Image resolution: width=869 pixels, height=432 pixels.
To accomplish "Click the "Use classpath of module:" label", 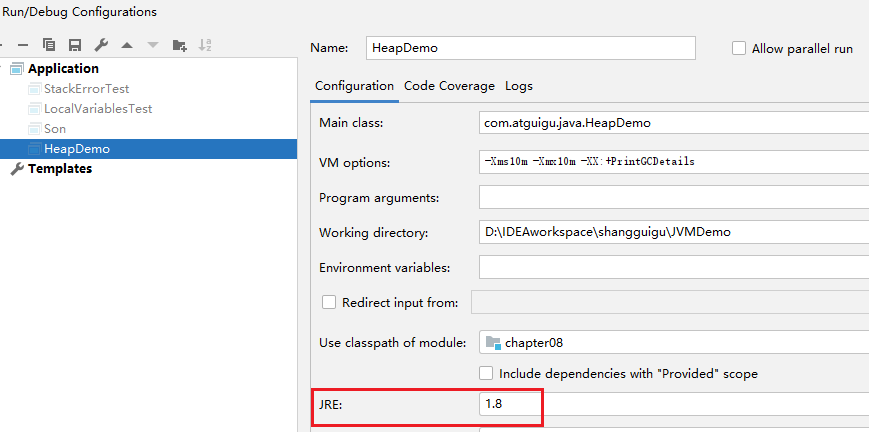I will tap(392, 343).
